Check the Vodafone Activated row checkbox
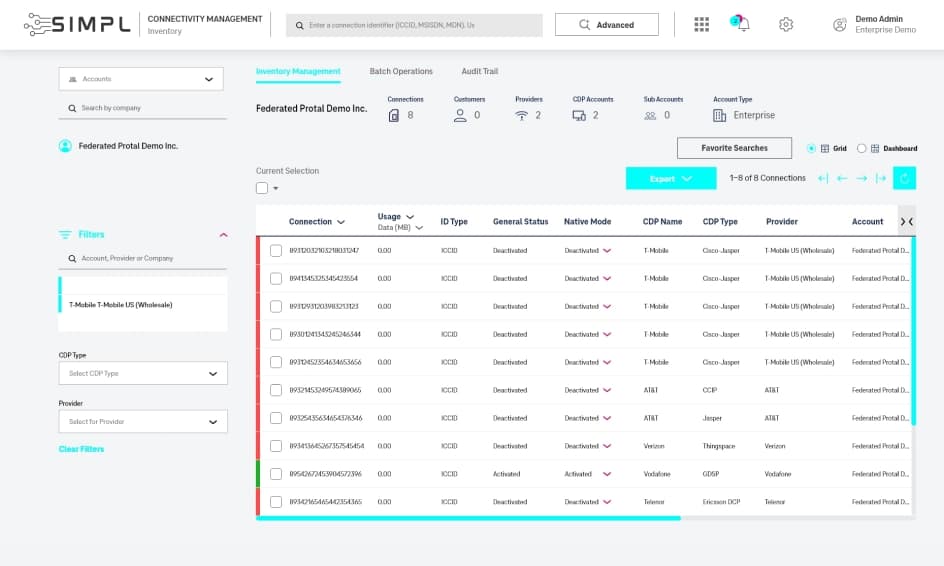Viewport: 944px width, 566px height. (x=276, y=474)
